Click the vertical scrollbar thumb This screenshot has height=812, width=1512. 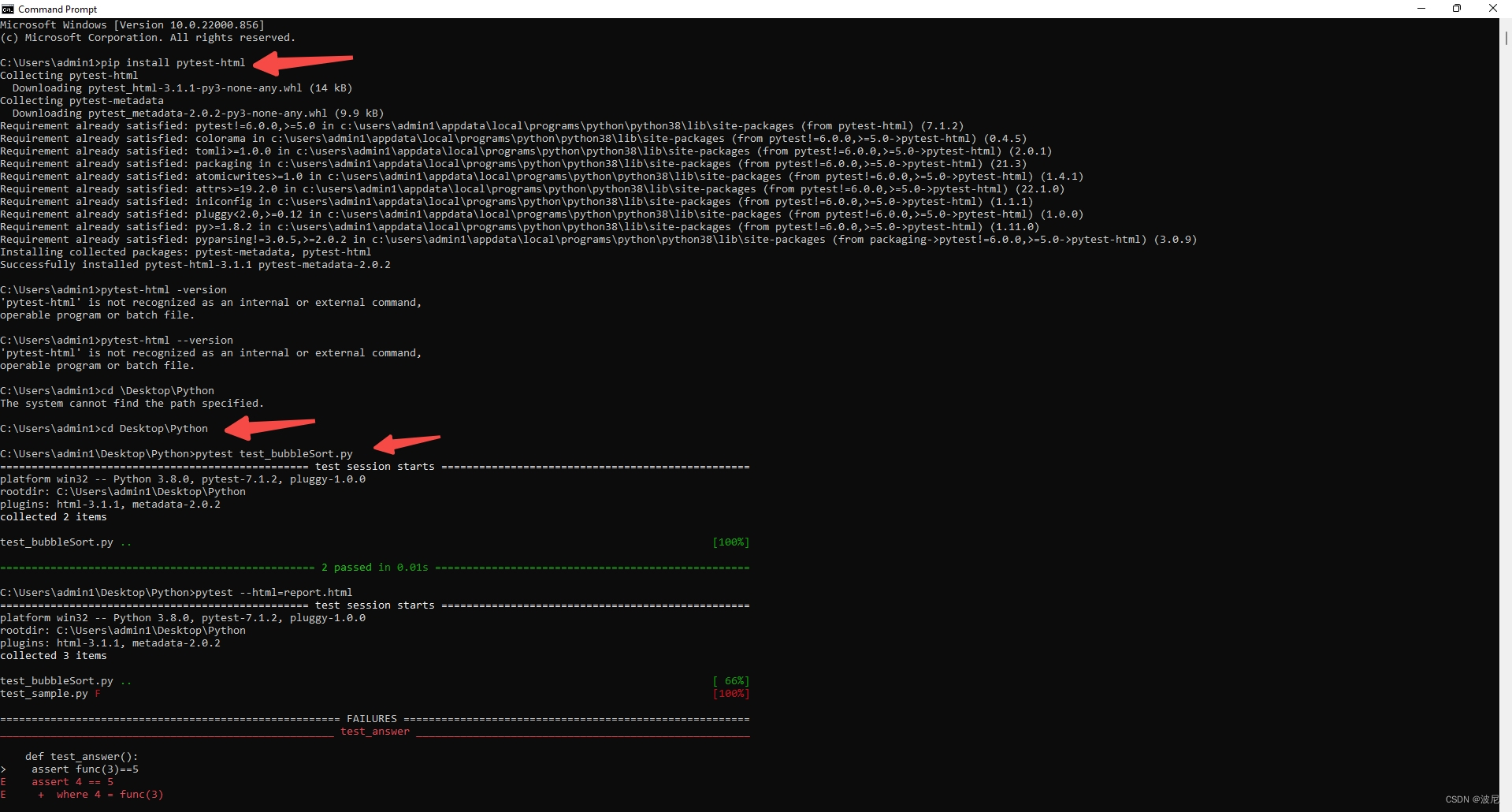1506,37
